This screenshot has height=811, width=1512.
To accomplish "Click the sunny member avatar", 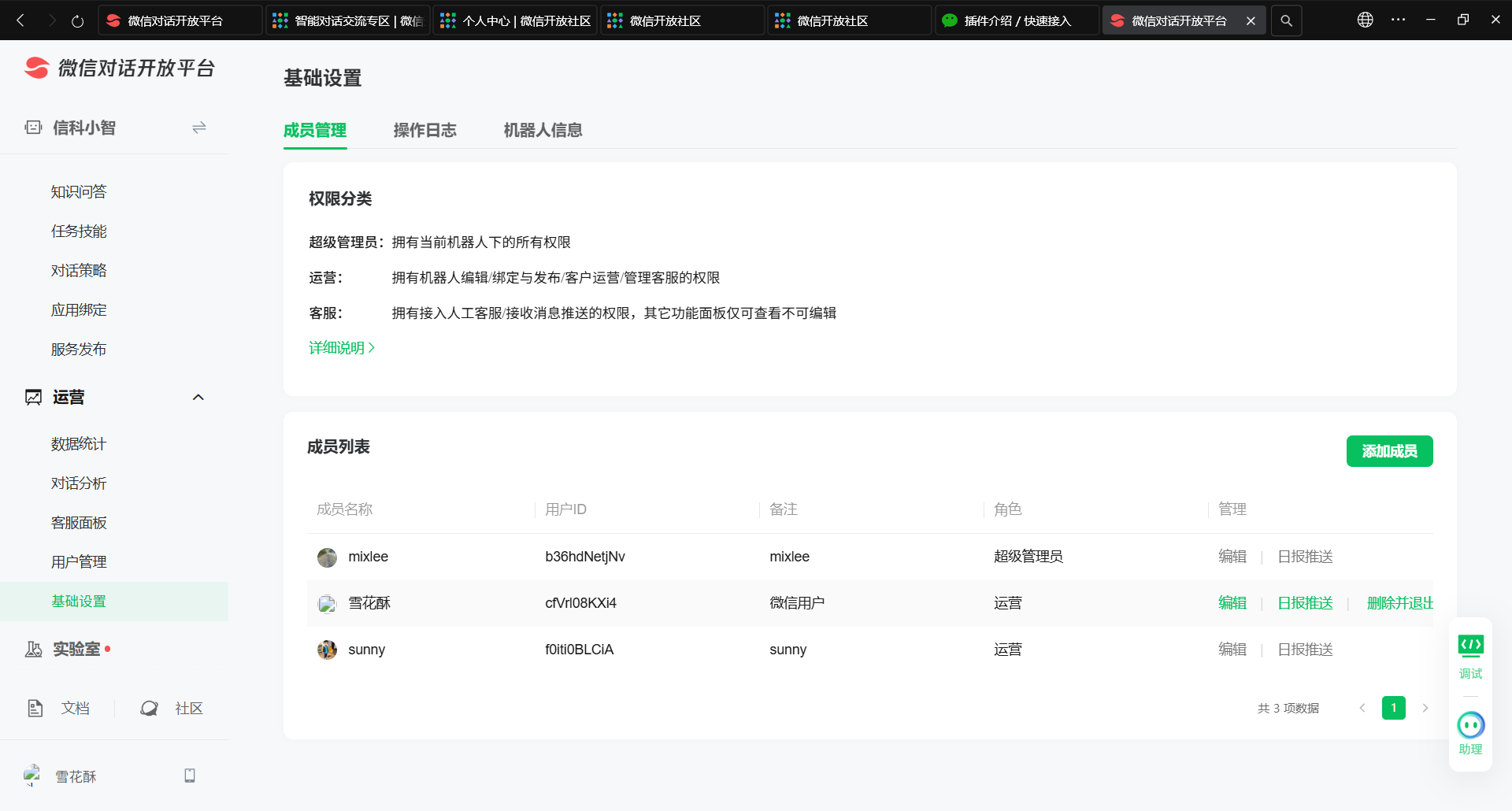I will click(327, 650).
